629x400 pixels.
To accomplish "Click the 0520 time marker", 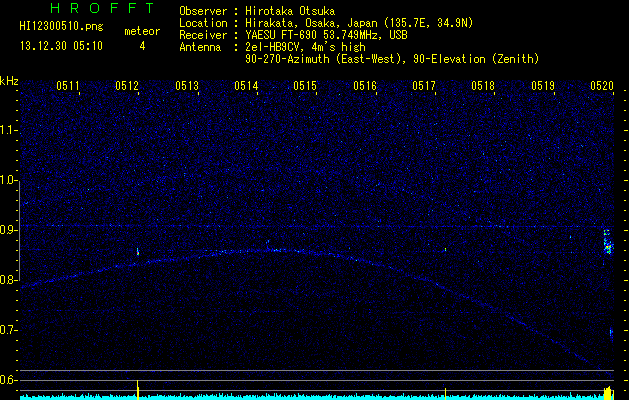I will (602, 86).
